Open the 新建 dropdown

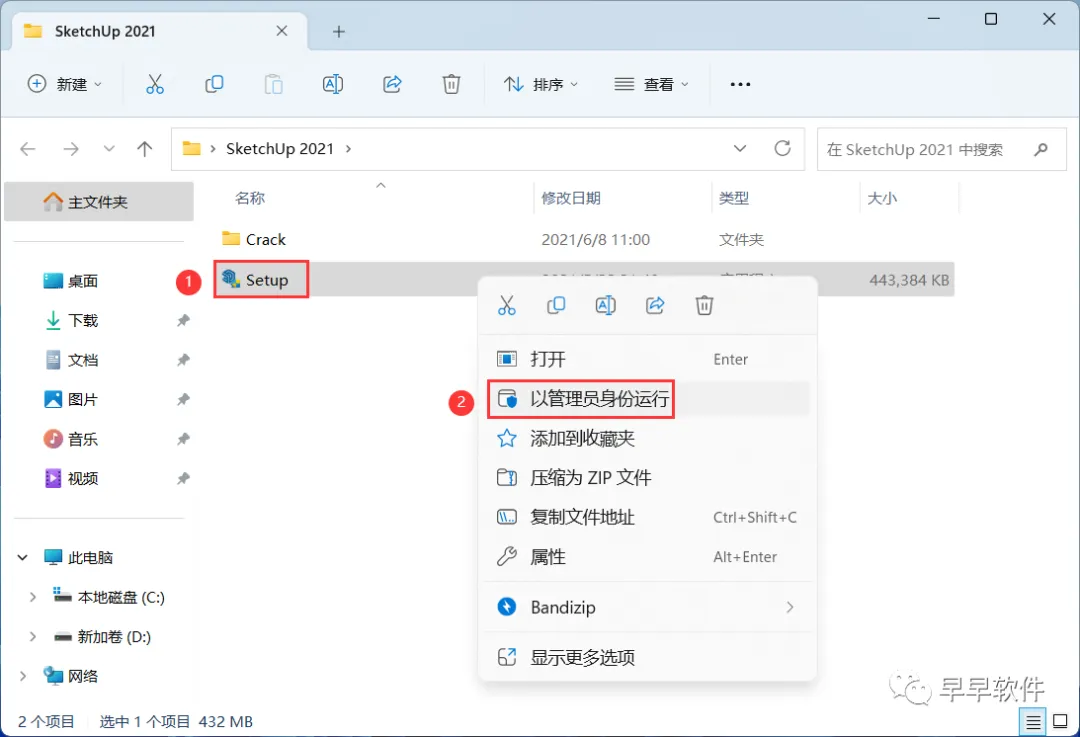click(x=65, y=84)
